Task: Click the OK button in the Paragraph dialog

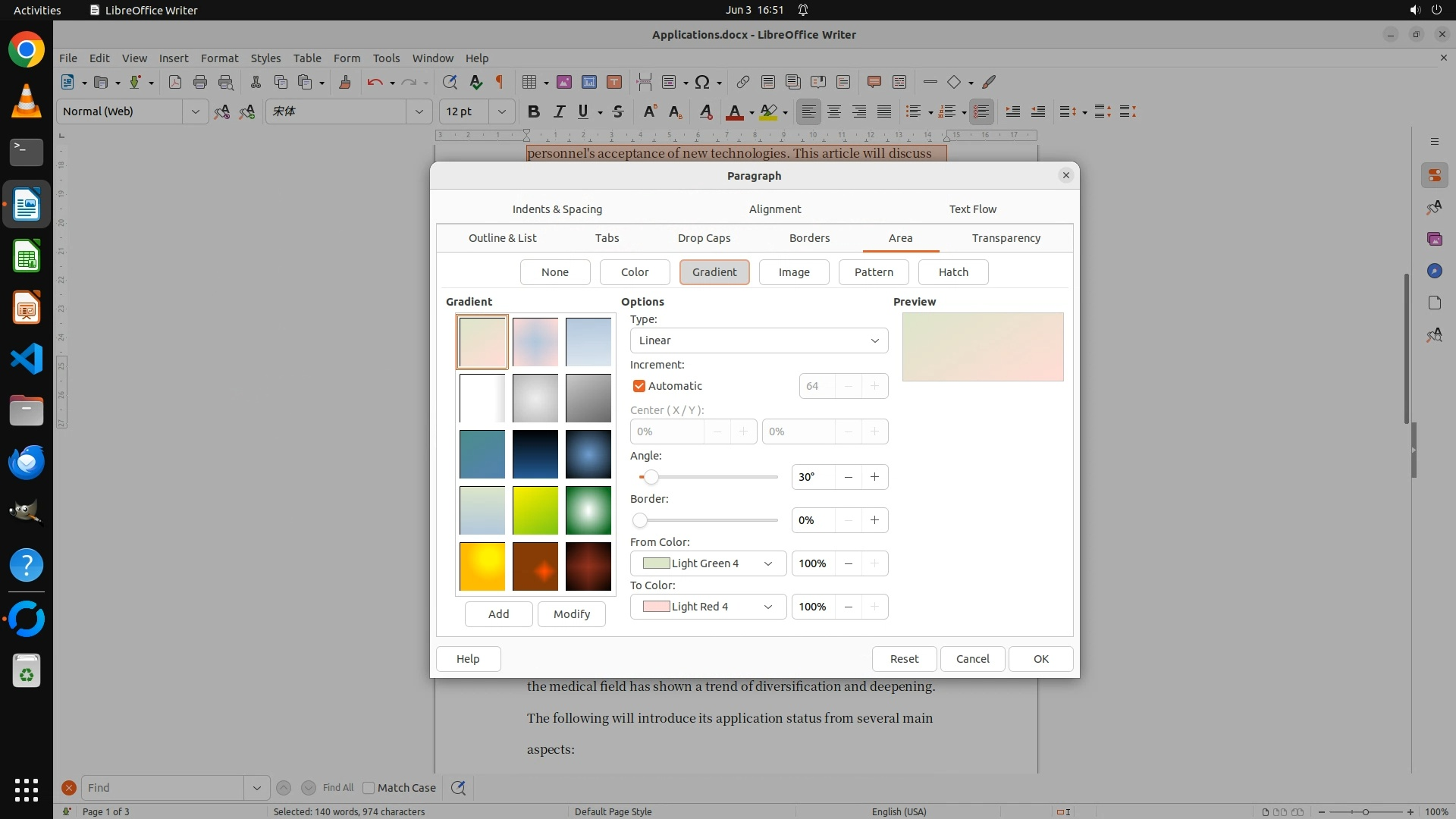Action: click(1040, 659)
